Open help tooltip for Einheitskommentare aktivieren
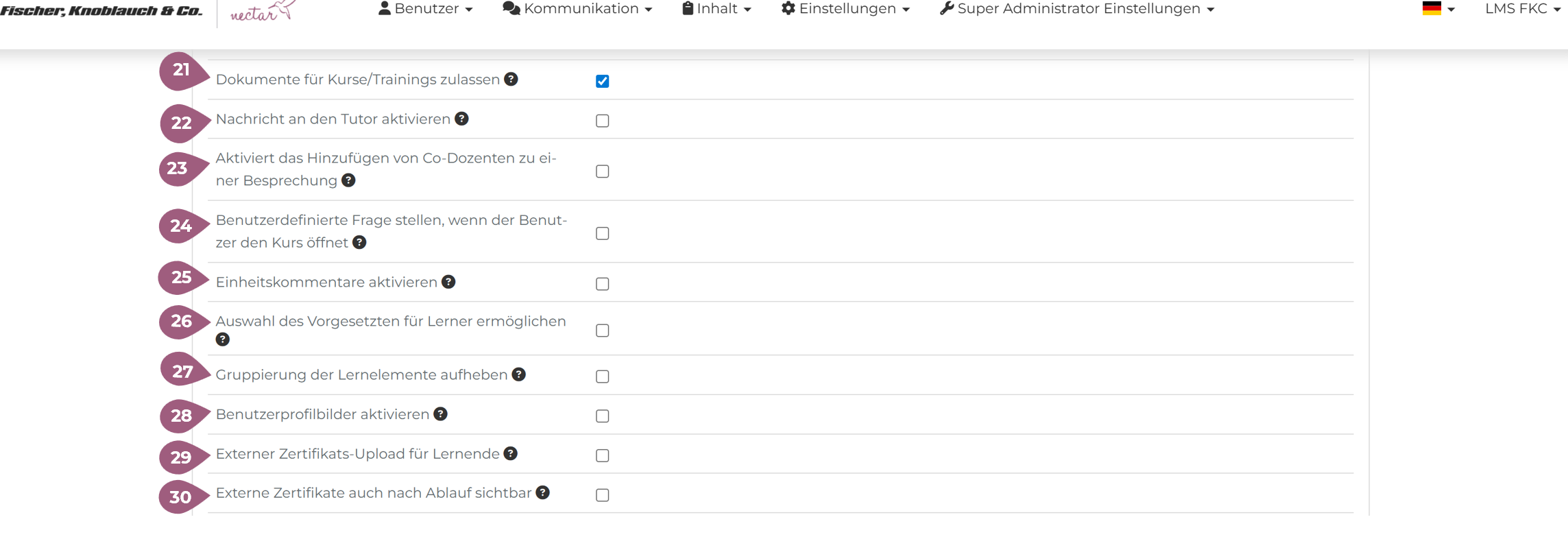The width and height of the screenshot is (1568, 539). coord(448,282)
